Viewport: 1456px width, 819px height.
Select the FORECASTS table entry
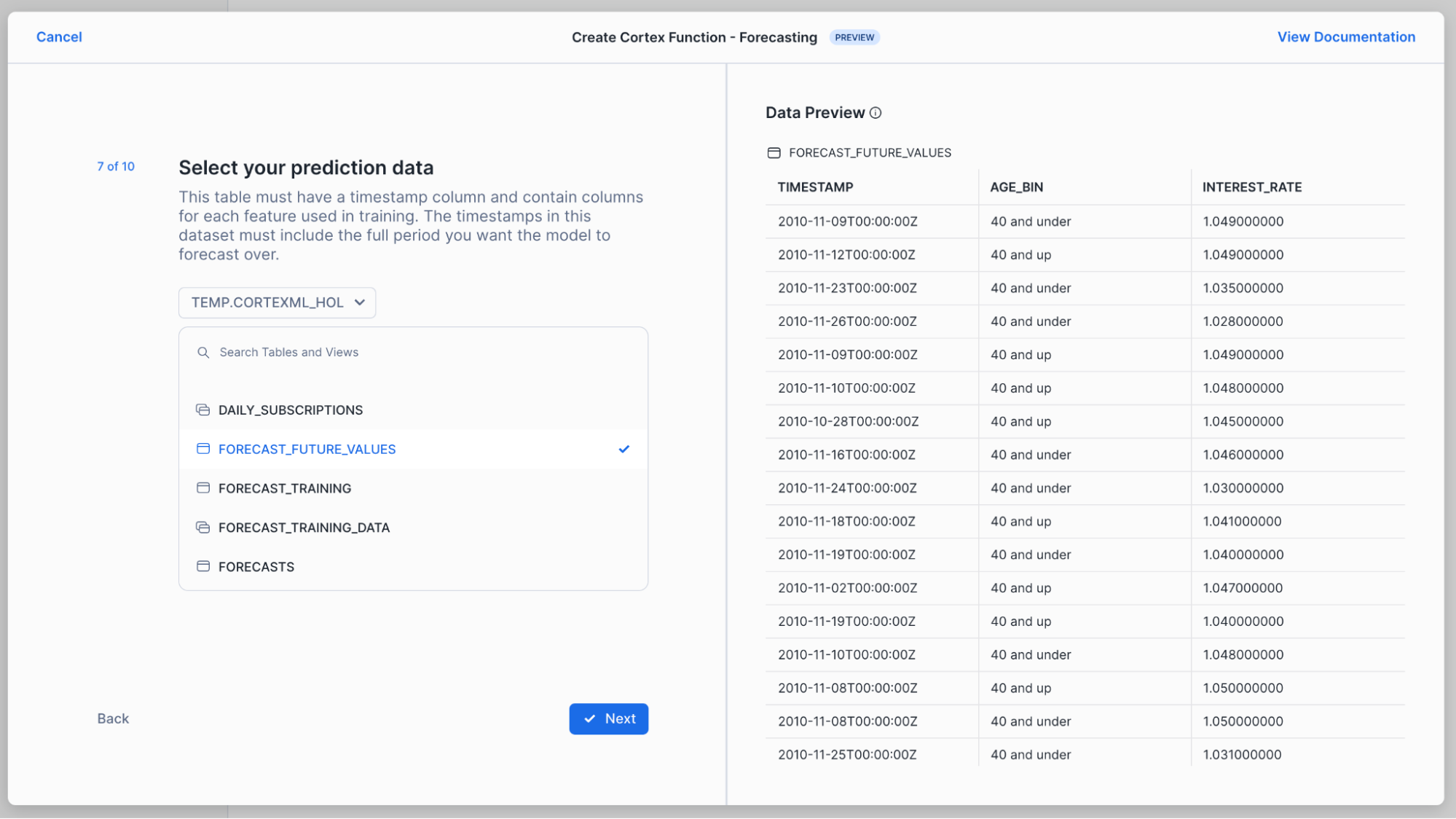[x=256, y=566]
